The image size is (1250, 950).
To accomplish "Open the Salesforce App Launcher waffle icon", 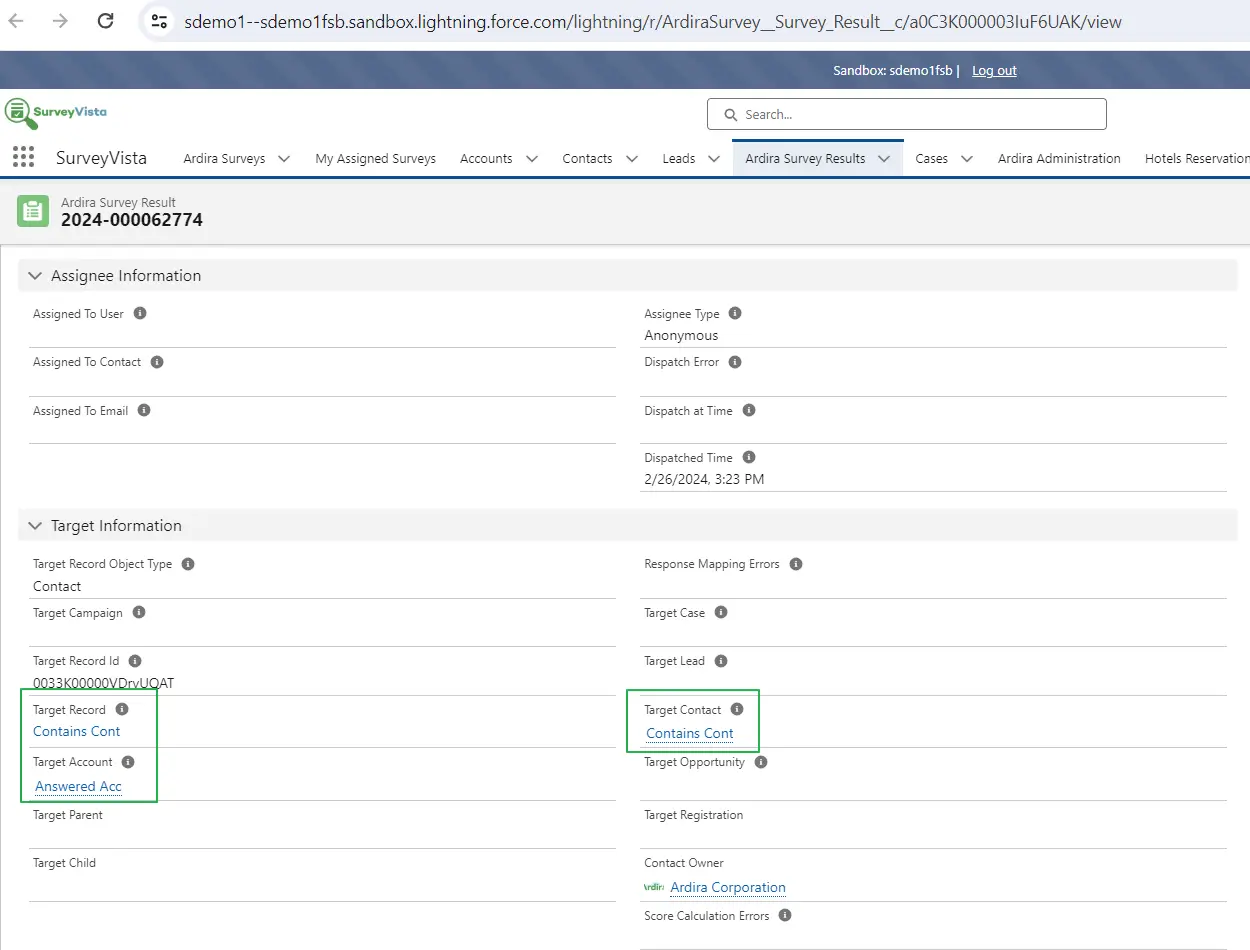I will pos(22,157).
